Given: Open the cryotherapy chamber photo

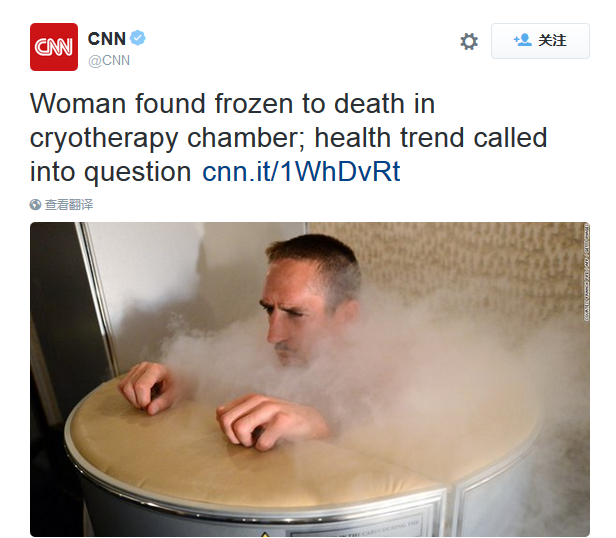Looking at the screenshot, I should pyautogui.click(x=310, y=379).
